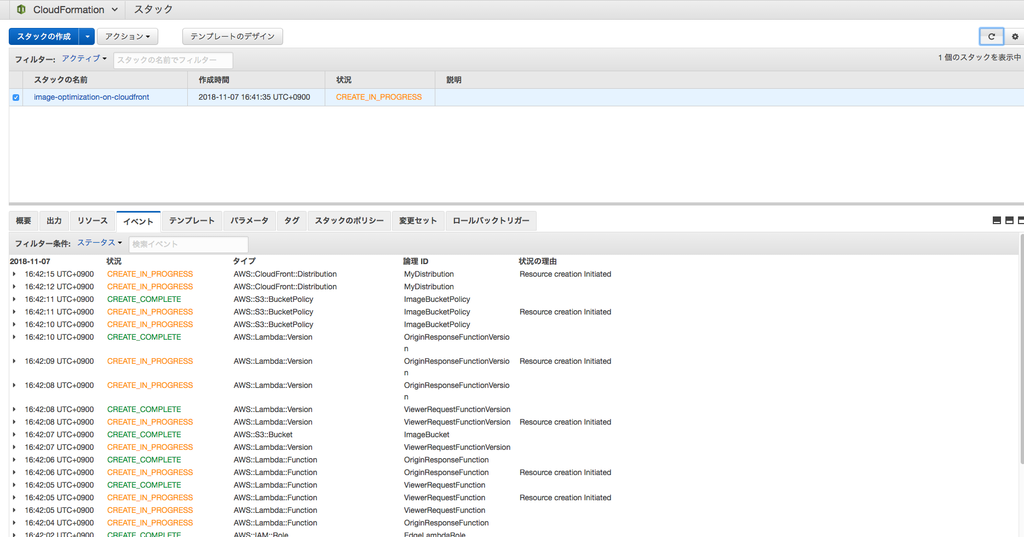
Task: Open the settings gear icon
Action: pyautogui.click(x=1015, y=37)
